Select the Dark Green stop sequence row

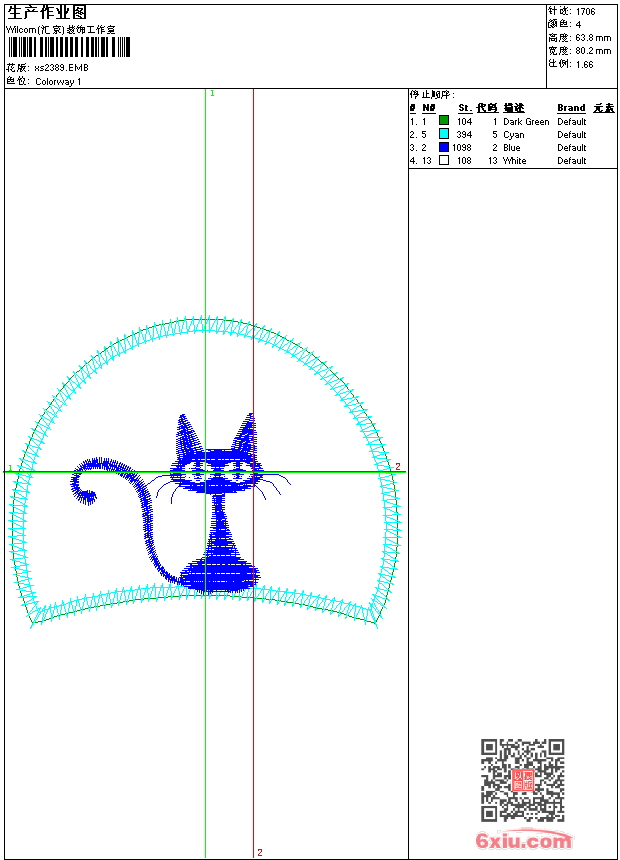512,121
